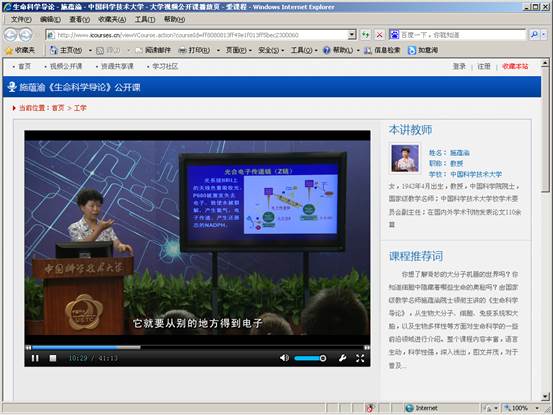The width and height of the screenshot is (553, 415).
Task: Click the popup blocker status bar icon
Action: [x=370, y=408]
